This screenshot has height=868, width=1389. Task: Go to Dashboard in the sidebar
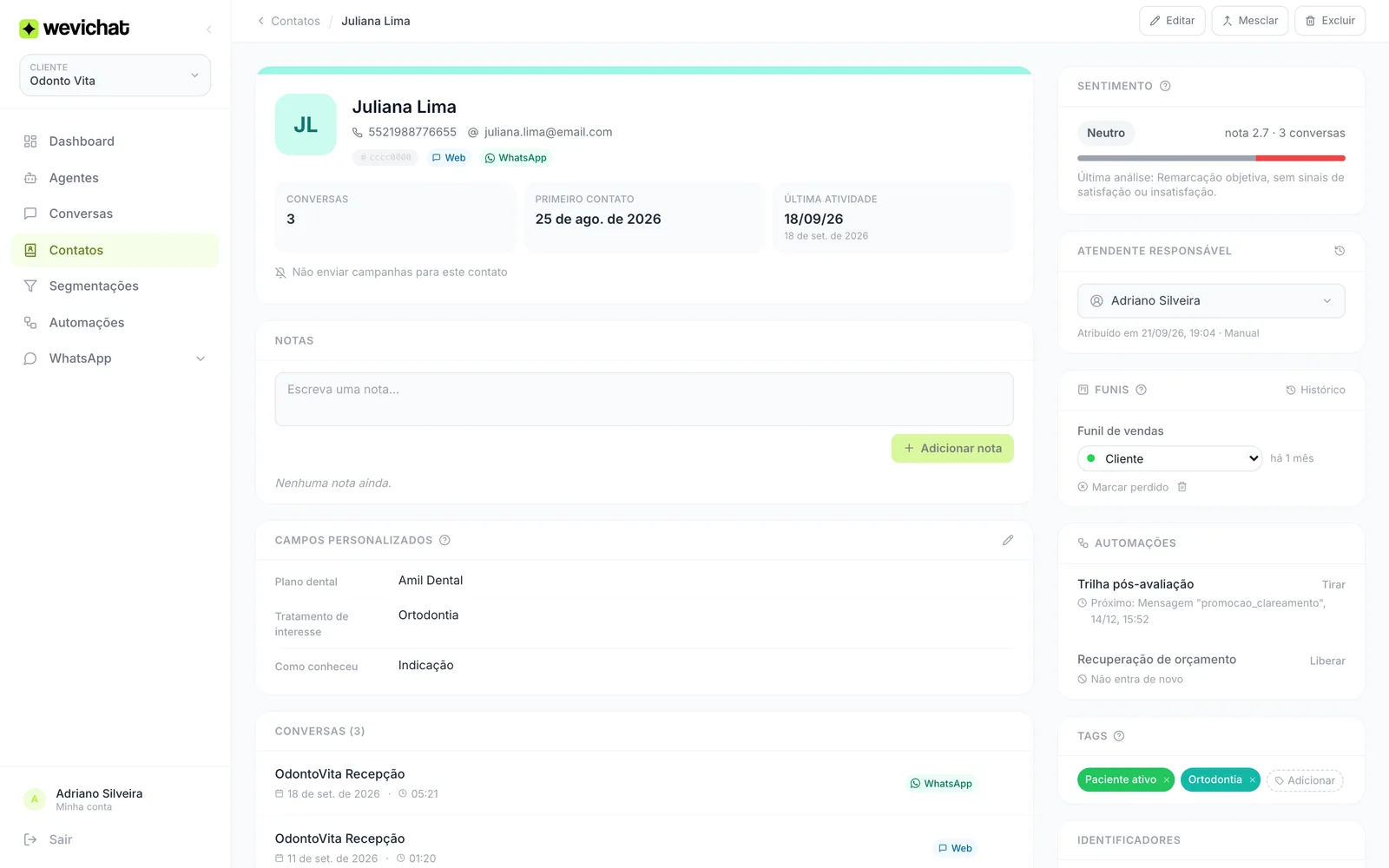(115, 141)
